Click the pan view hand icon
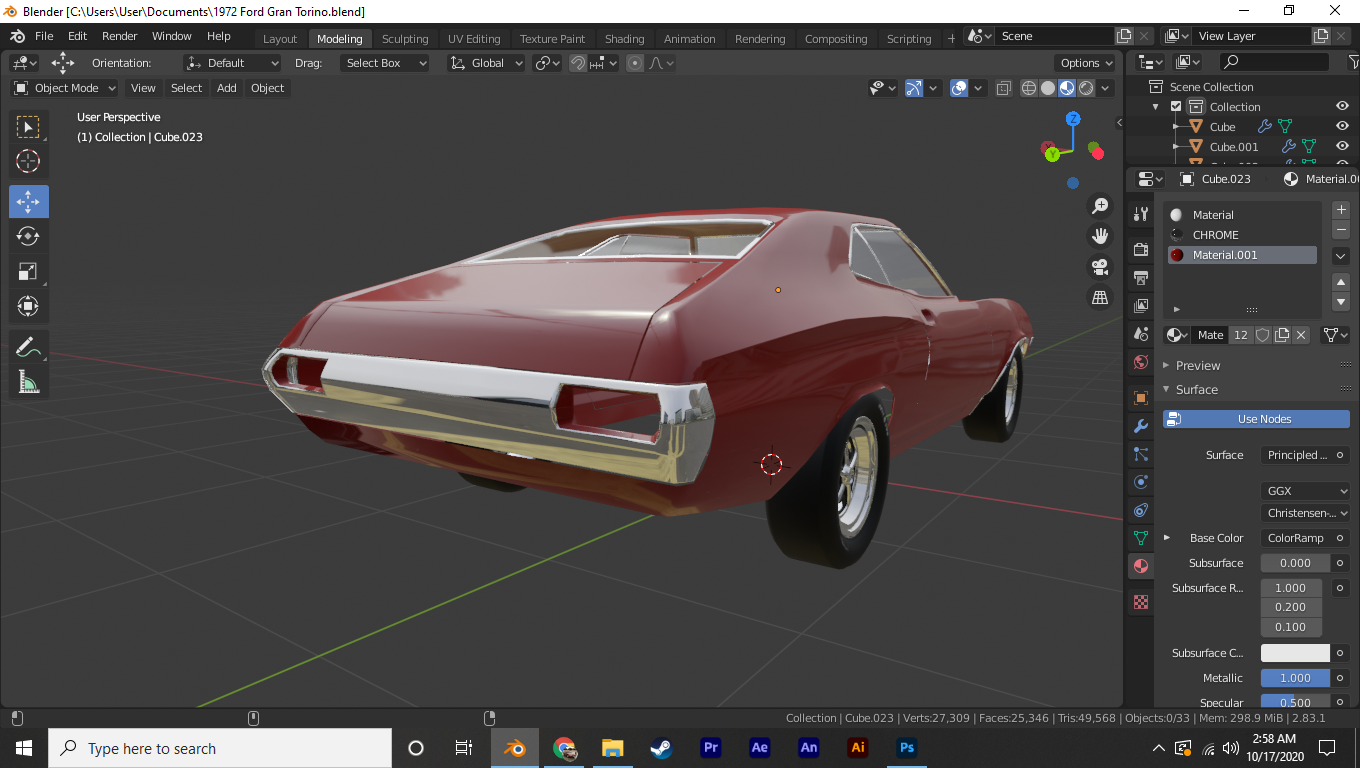1360x768 pixels. pos(1100,236)
